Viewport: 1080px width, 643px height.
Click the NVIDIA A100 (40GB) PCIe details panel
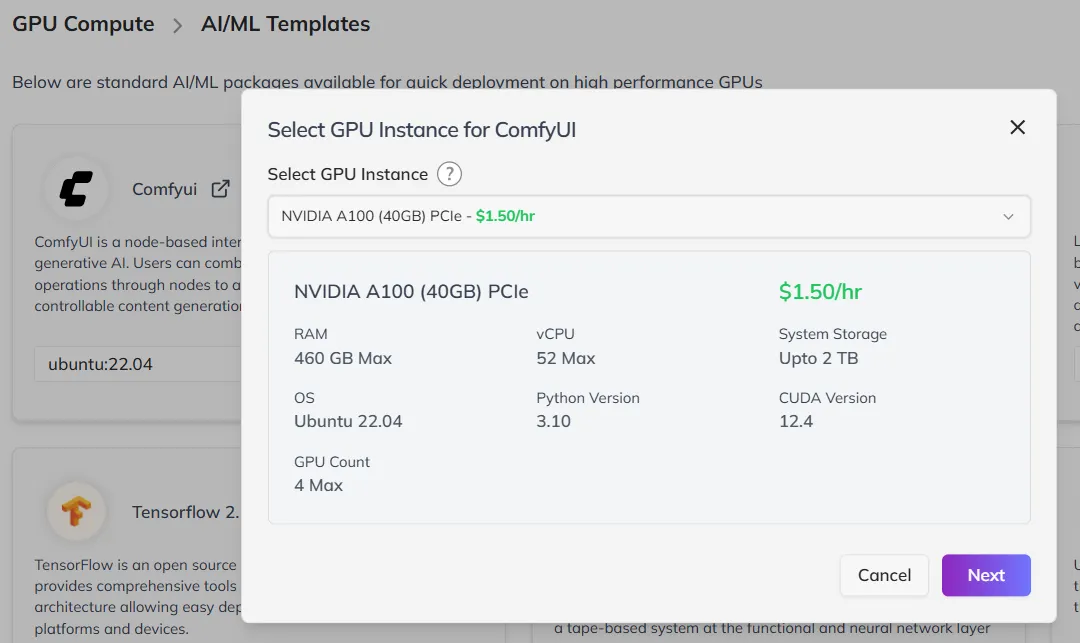coord(648,388)
